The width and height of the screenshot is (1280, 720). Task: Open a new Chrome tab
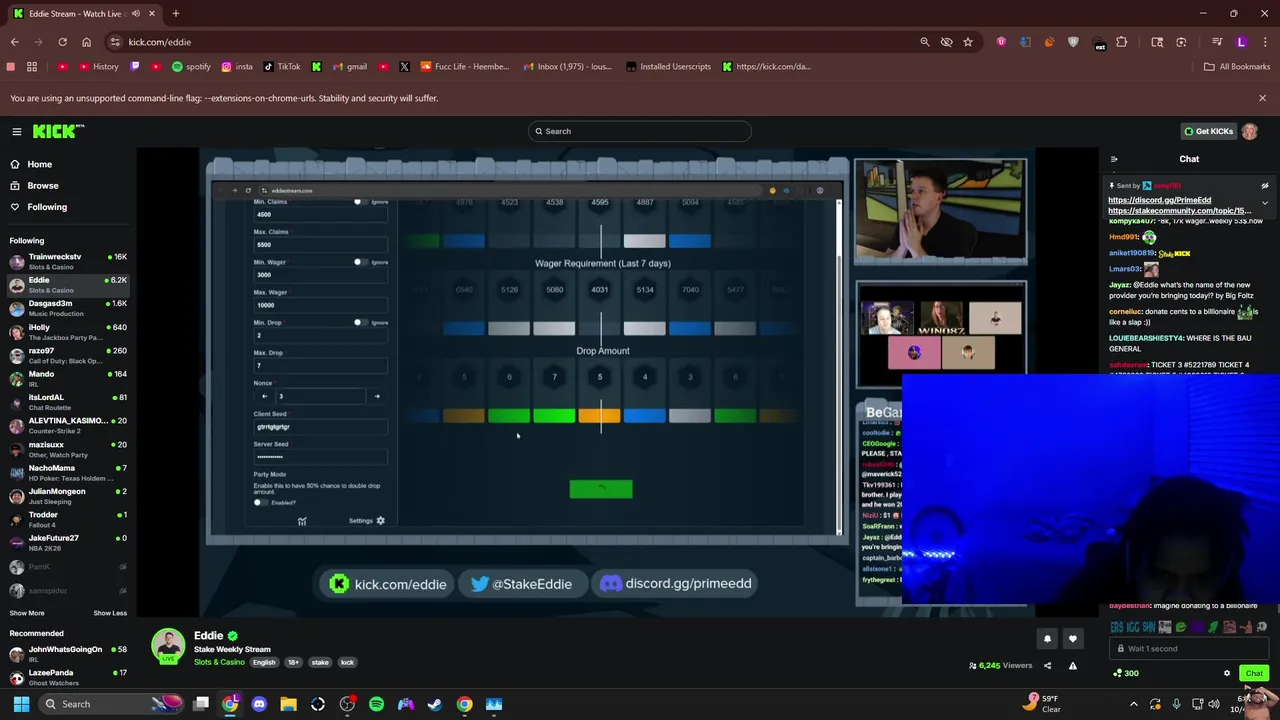pos(175,13)
